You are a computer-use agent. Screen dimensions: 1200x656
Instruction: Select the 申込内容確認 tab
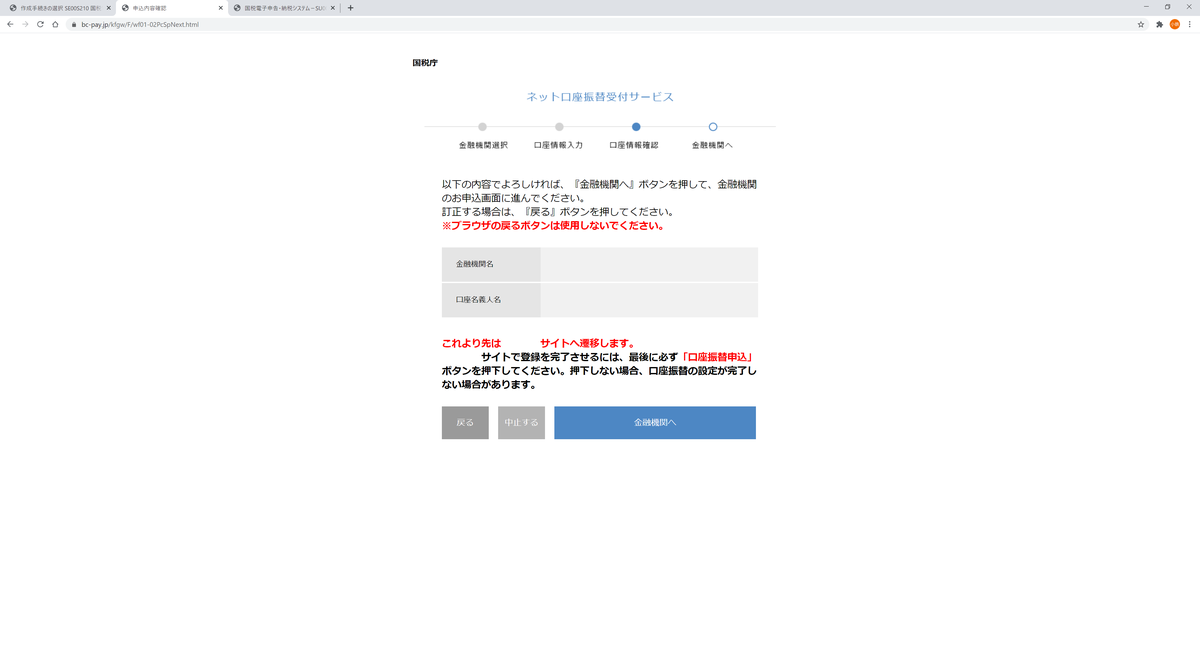(x=170, y=7)
